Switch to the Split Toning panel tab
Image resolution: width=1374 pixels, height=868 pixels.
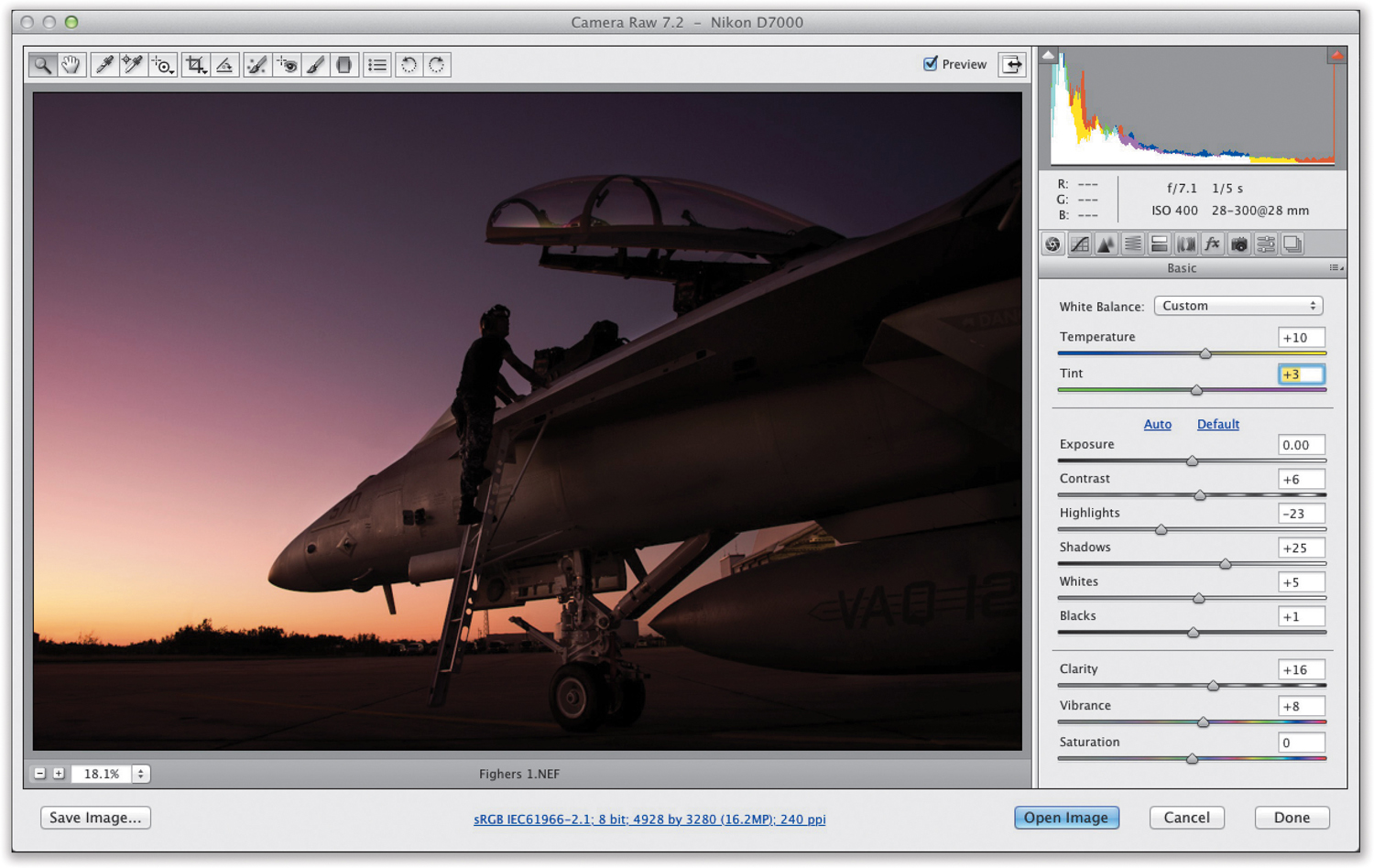(x=1160, y=244)
